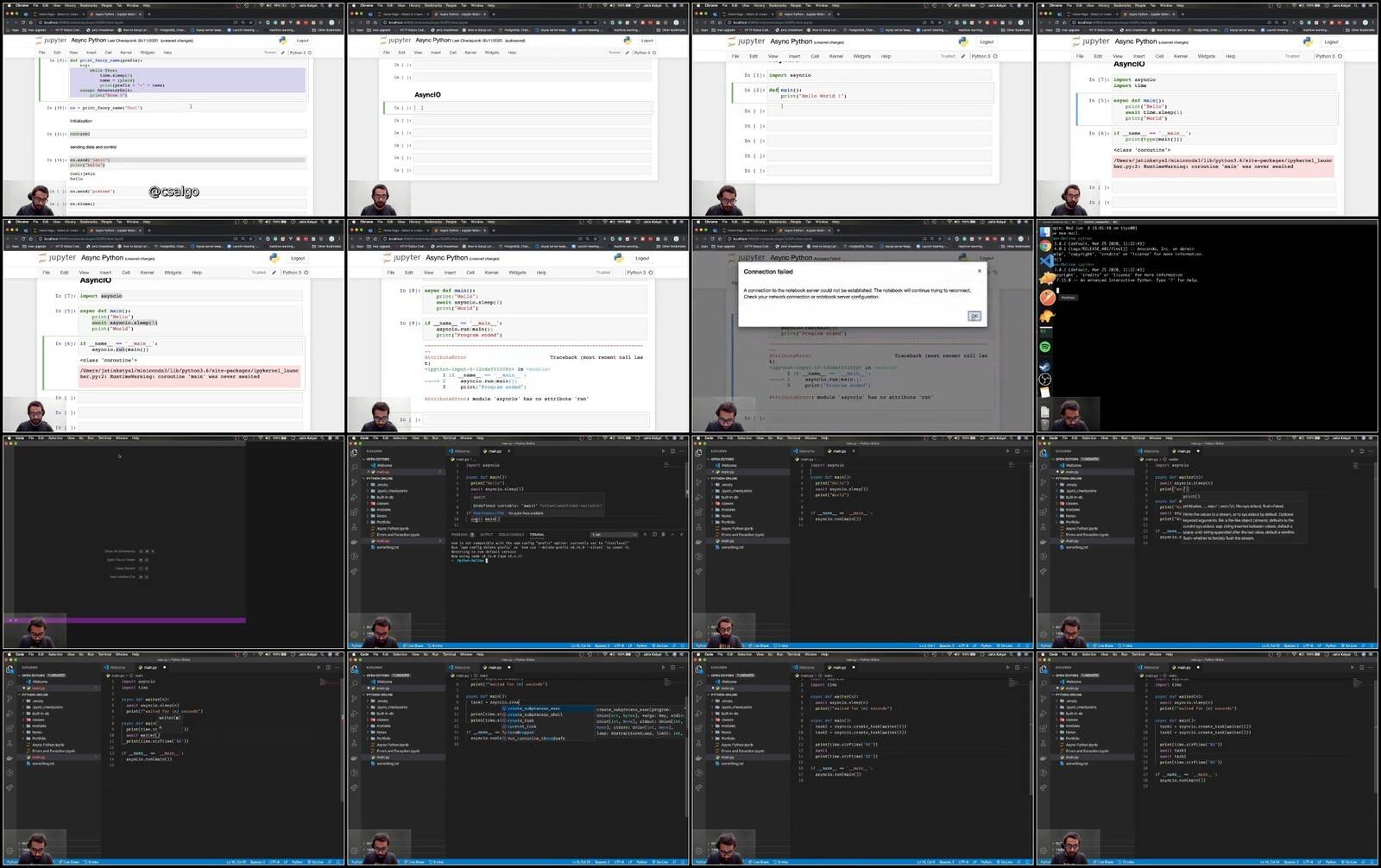The image size is (1381, 868).
Task: Open File menu in the print_fancy_name Jupyter frame
Action: coord(41,53)
